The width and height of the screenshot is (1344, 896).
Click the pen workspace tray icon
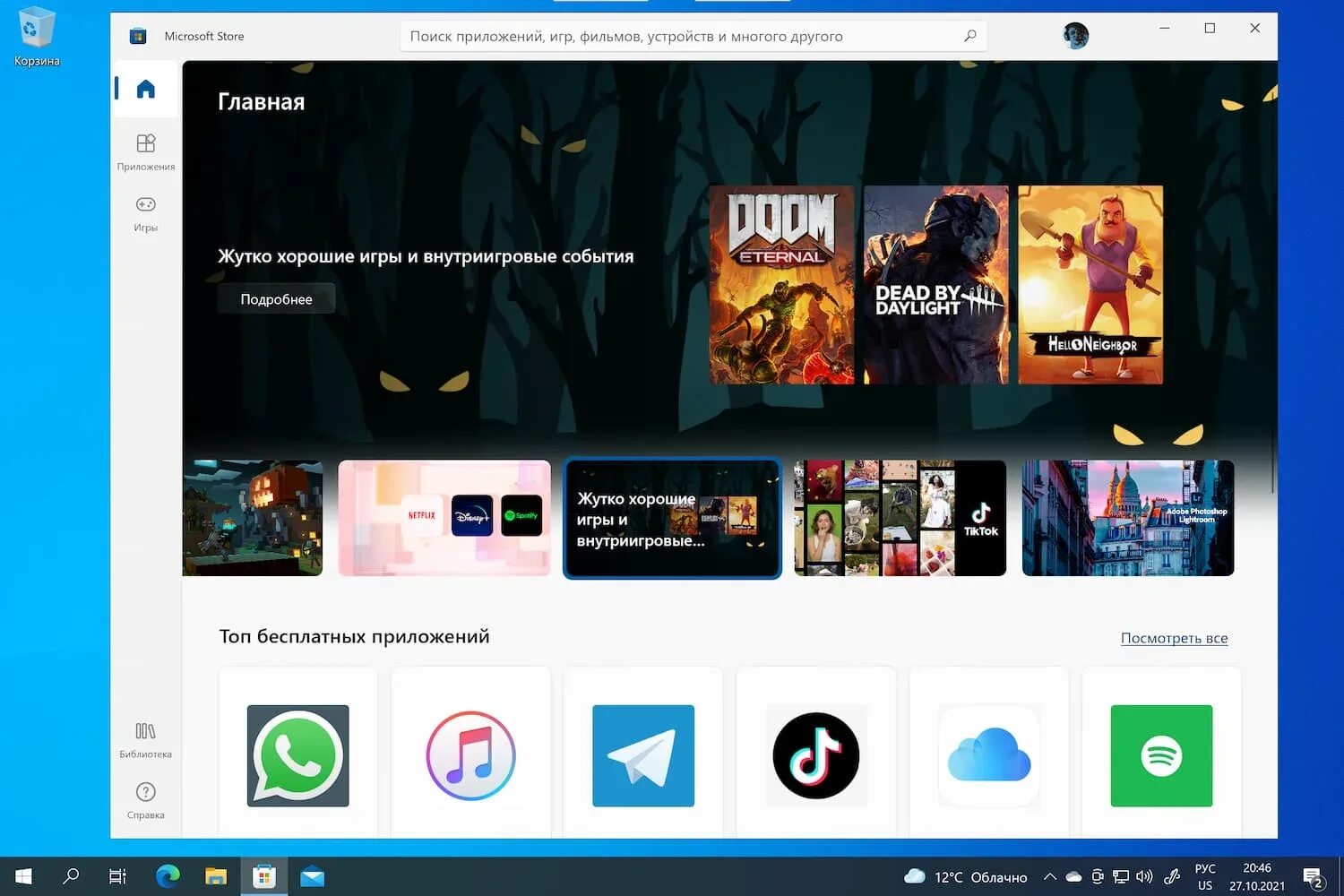[x=1172, y=876]
